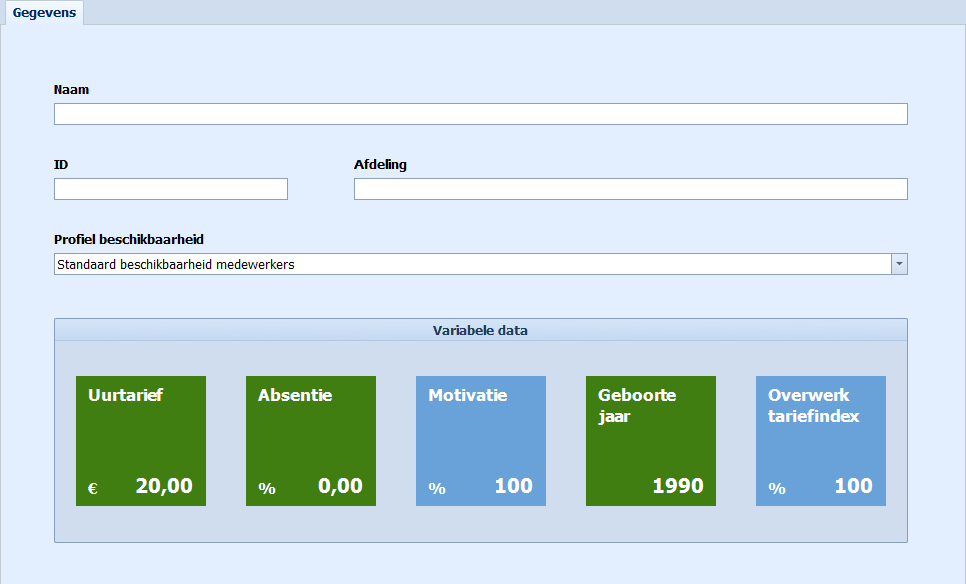Image resolution: width=966 pixels, height=584 pixels.
Task: Select the Absentie tile
Action: click(311, 441)
